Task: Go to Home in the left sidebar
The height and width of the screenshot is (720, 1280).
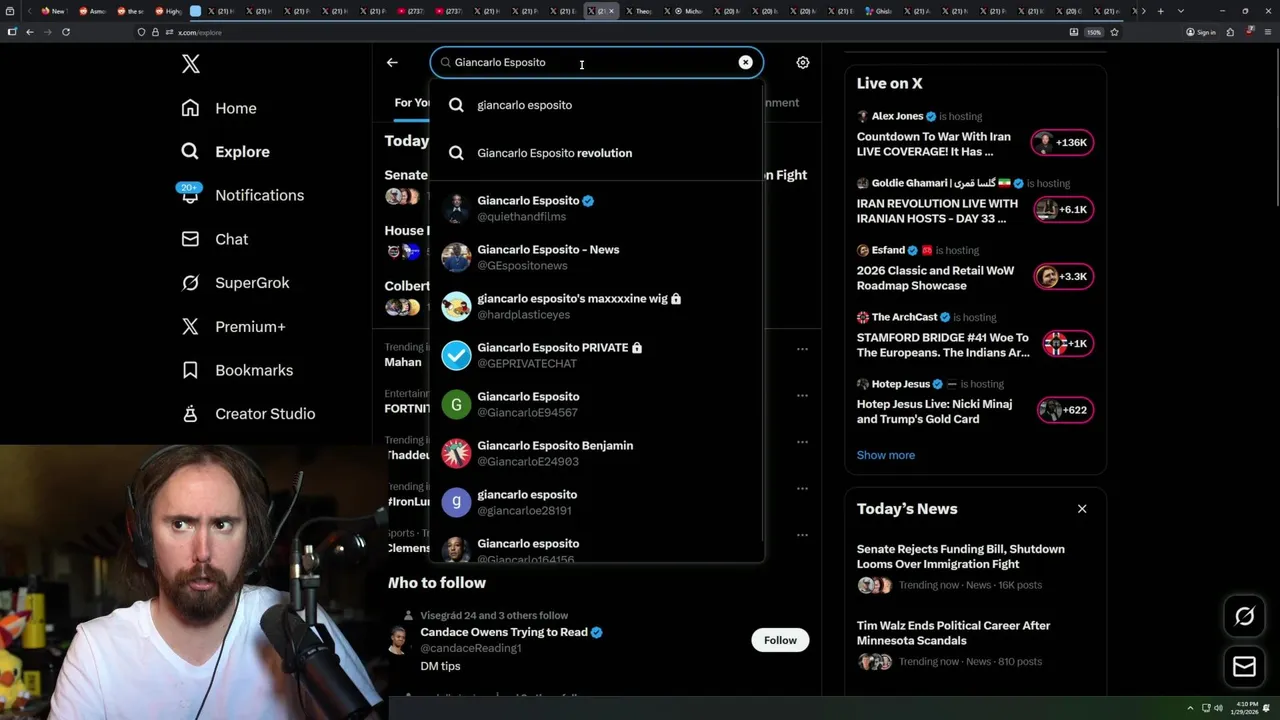Action: tap(219, 108)
